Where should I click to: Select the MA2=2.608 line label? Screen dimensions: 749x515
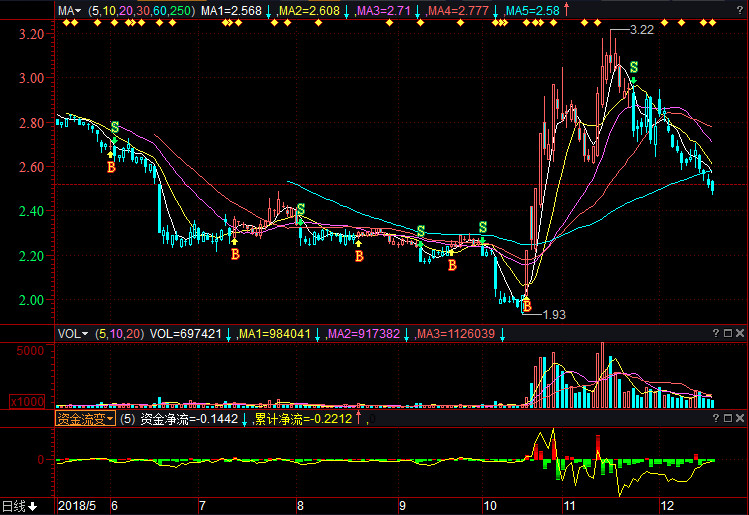coord(309,11)
